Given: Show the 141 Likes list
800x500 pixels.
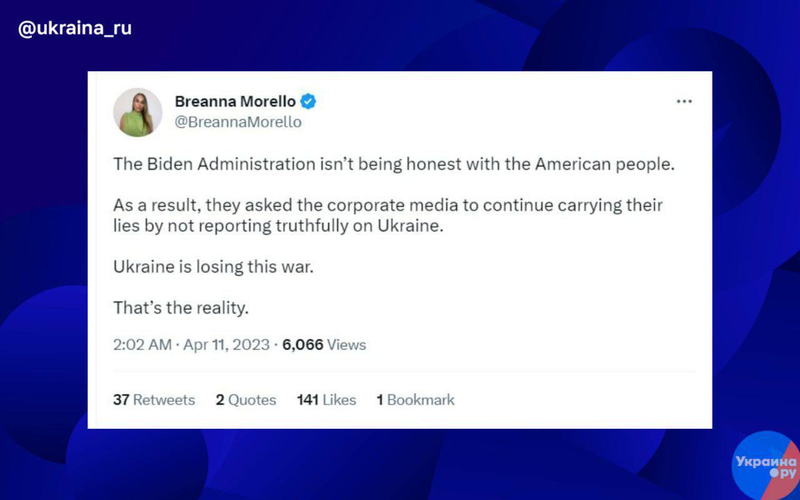Looking at the screenshot, I should (x=326, y=400).
